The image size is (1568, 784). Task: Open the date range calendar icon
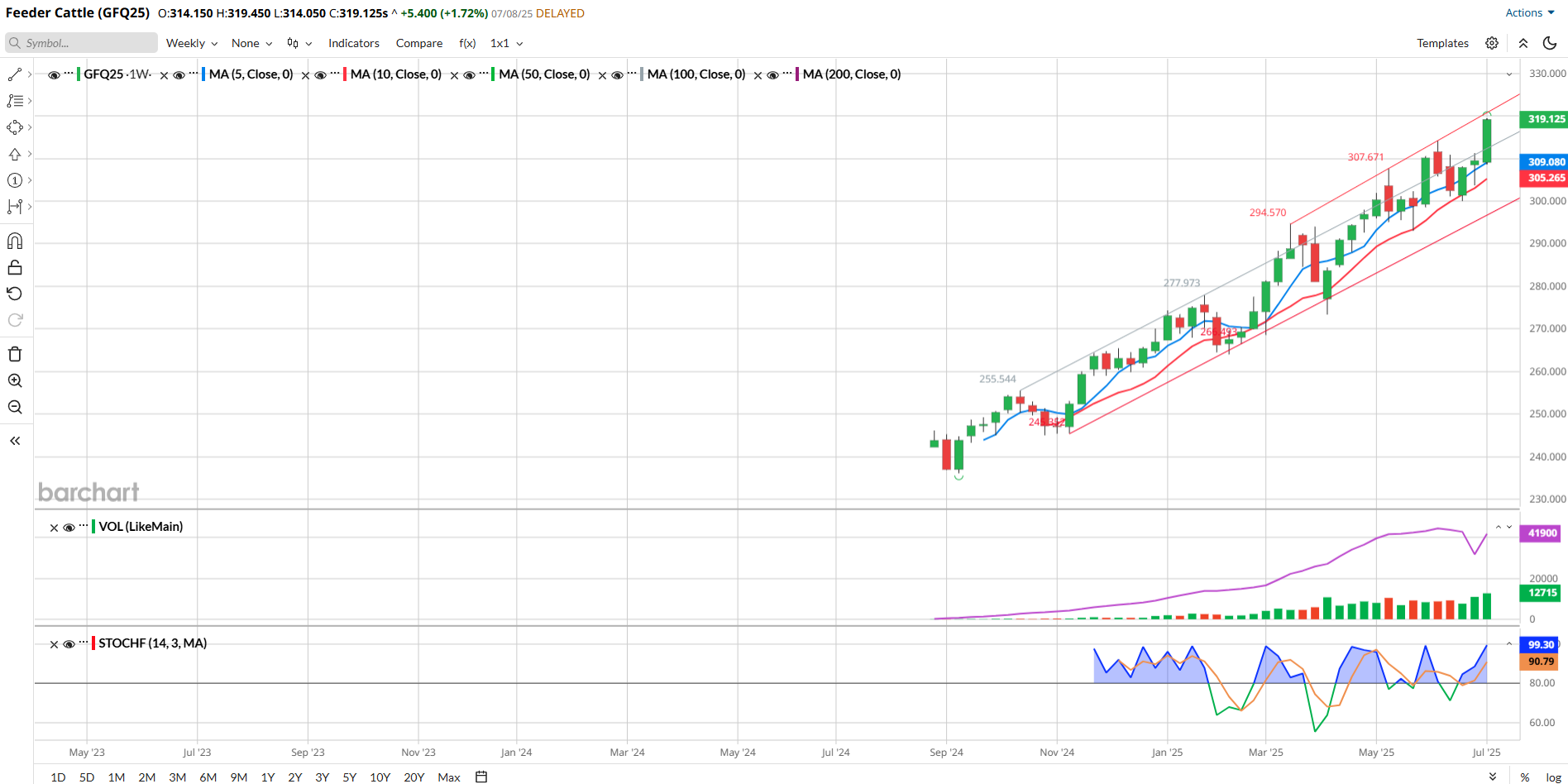coord(481,777)
